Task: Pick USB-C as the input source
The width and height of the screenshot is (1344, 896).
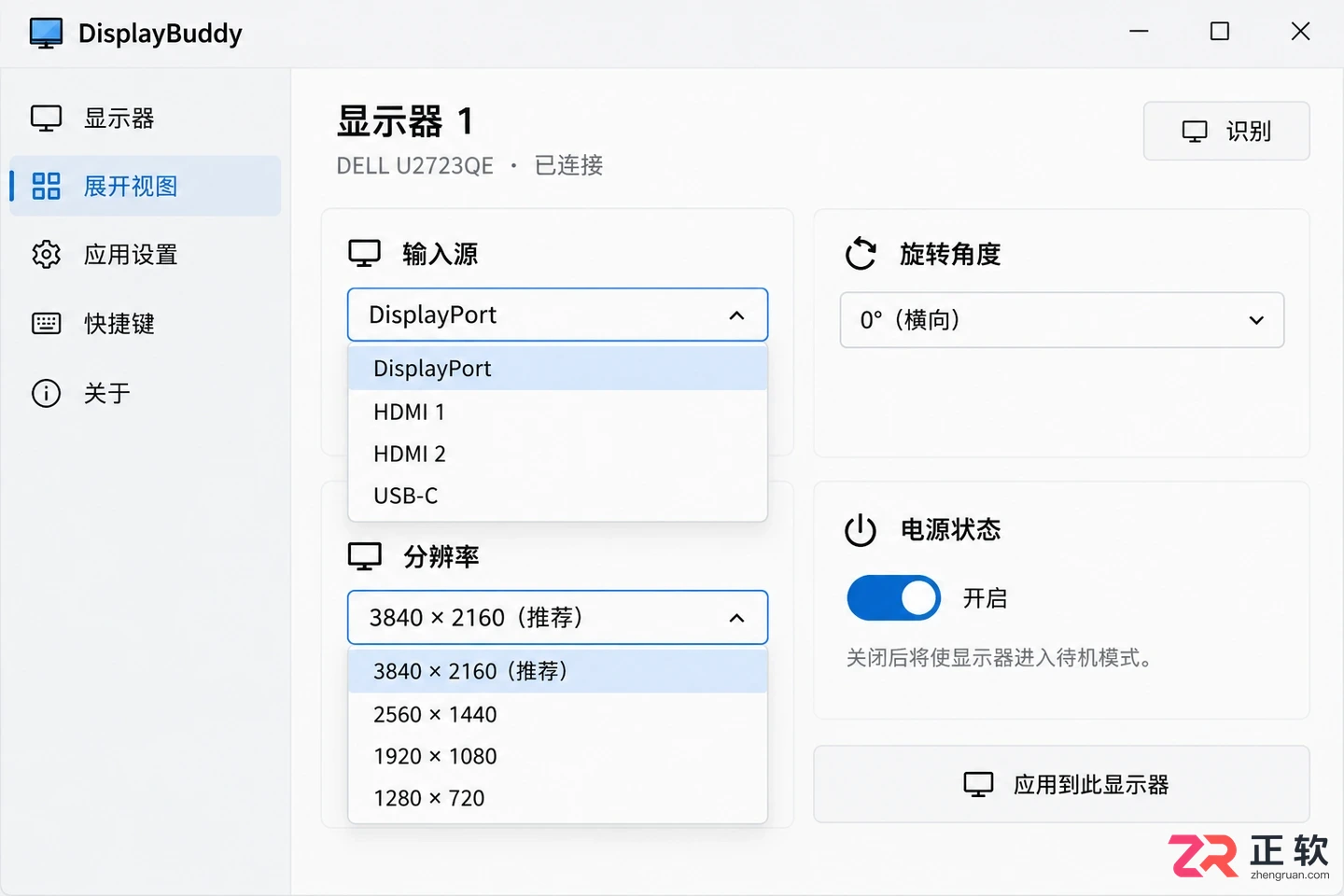Action: 558,496
